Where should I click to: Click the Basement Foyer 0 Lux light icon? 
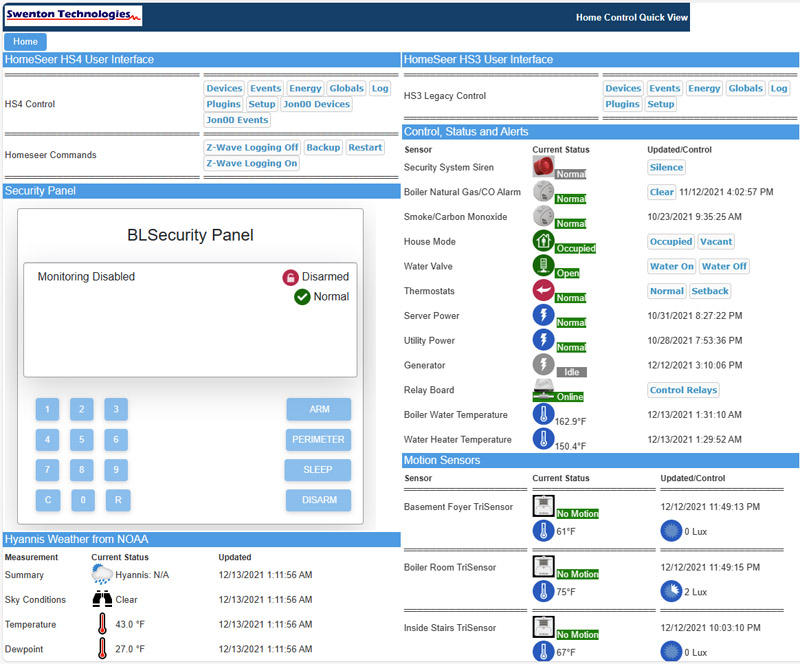tap(671, 531)
